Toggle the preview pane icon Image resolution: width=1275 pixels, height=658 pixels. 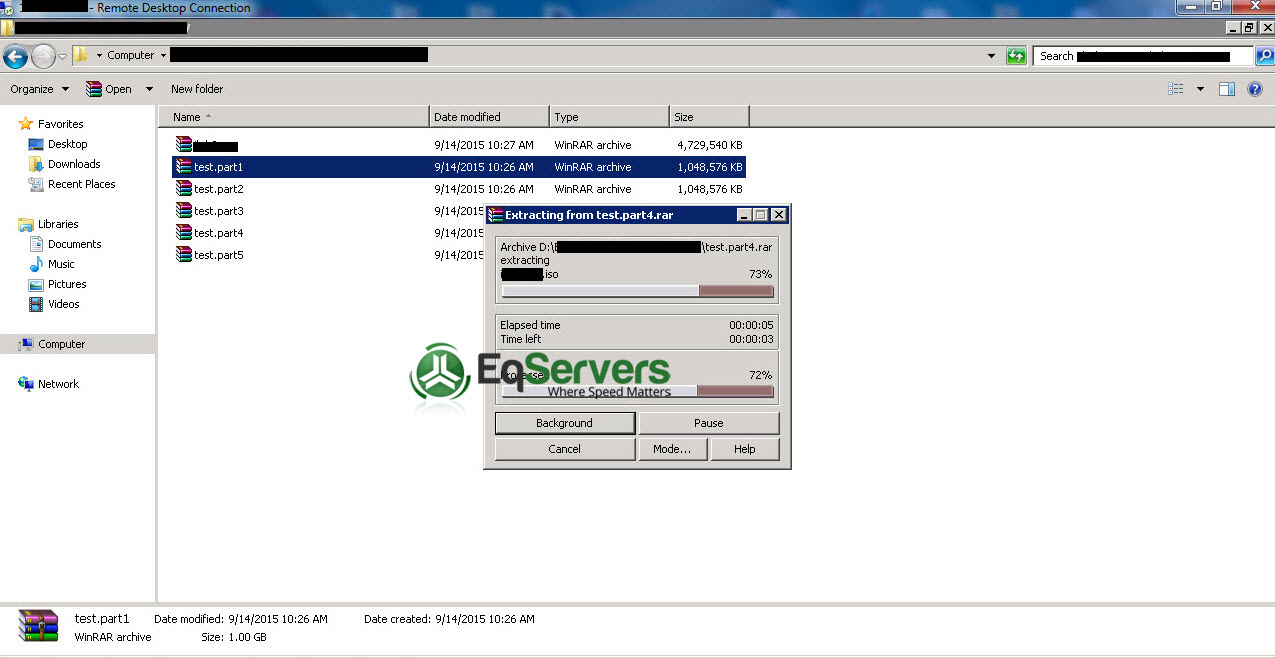[1227, 89]
